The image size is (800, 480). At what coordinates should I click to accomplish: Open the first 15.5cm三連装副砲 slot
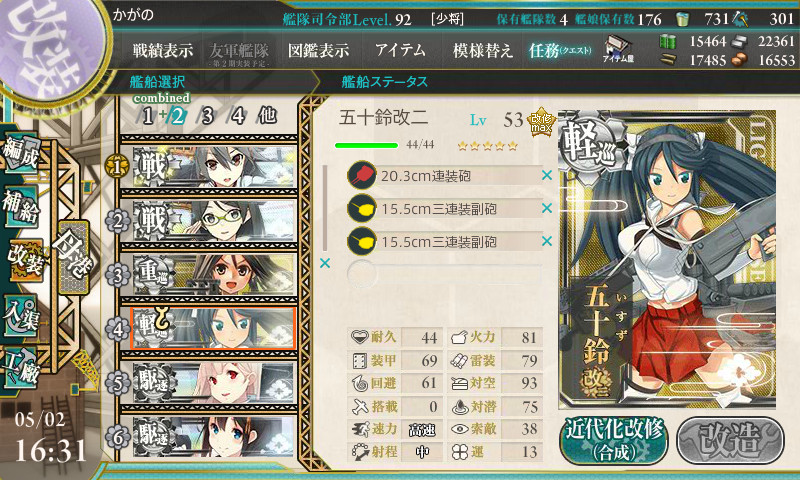[444, 208]
